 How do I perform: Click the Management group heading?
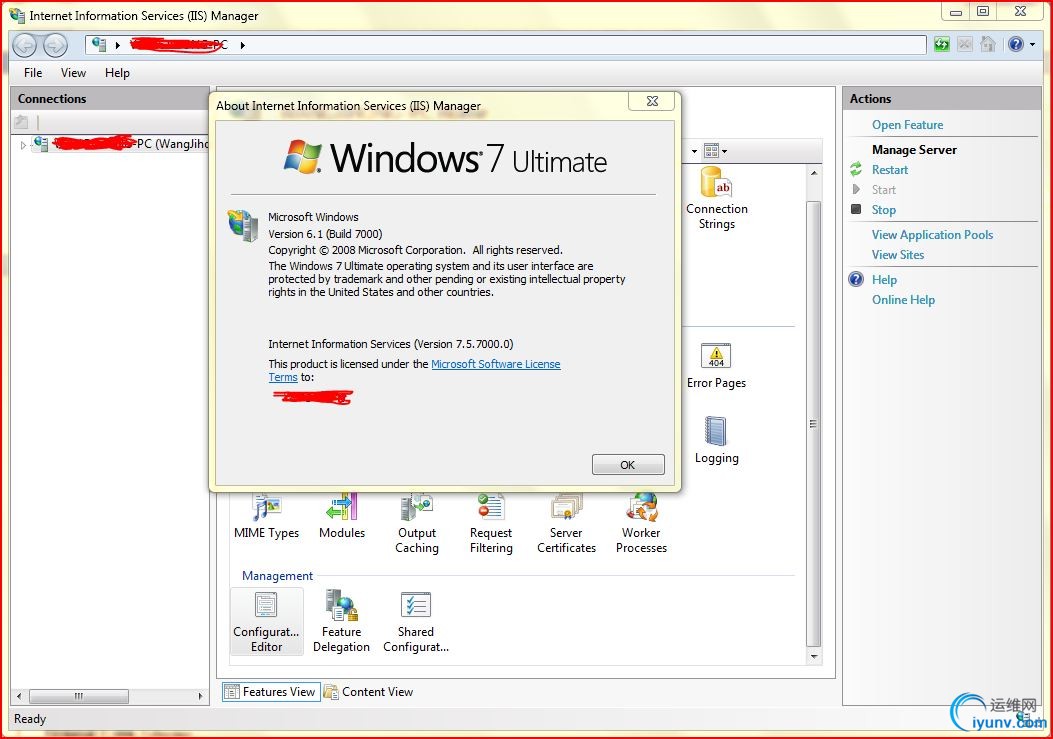[x=277, y=576]
